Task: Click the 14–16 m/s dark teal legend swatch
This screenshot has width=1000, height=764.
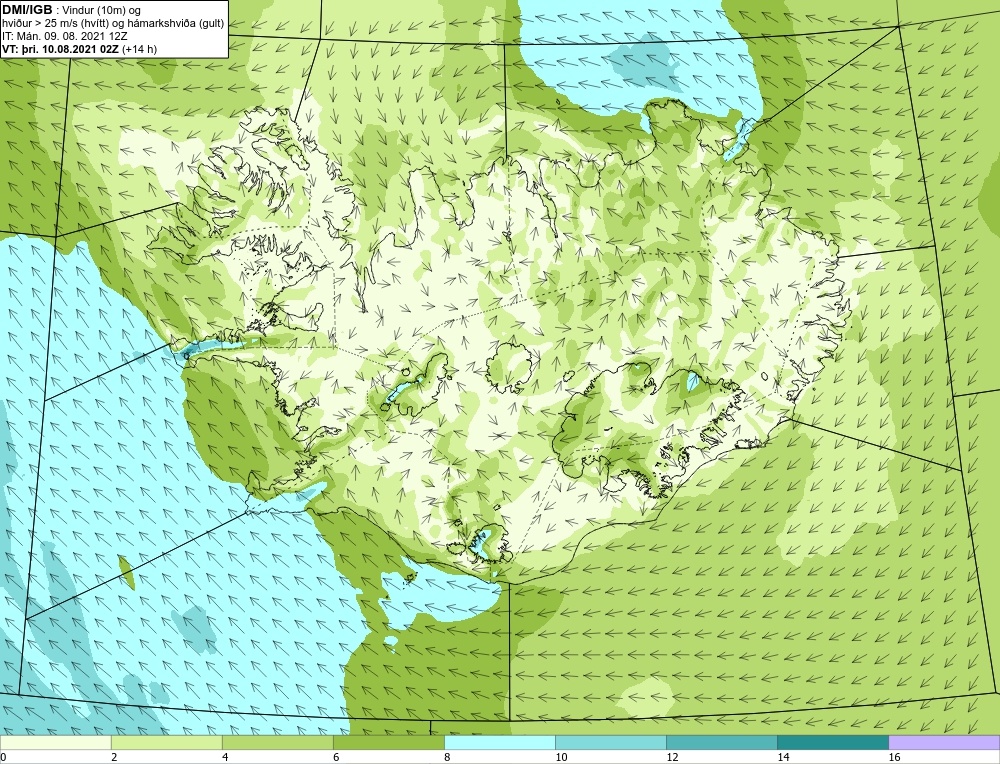Action: (x=832, y=743)
